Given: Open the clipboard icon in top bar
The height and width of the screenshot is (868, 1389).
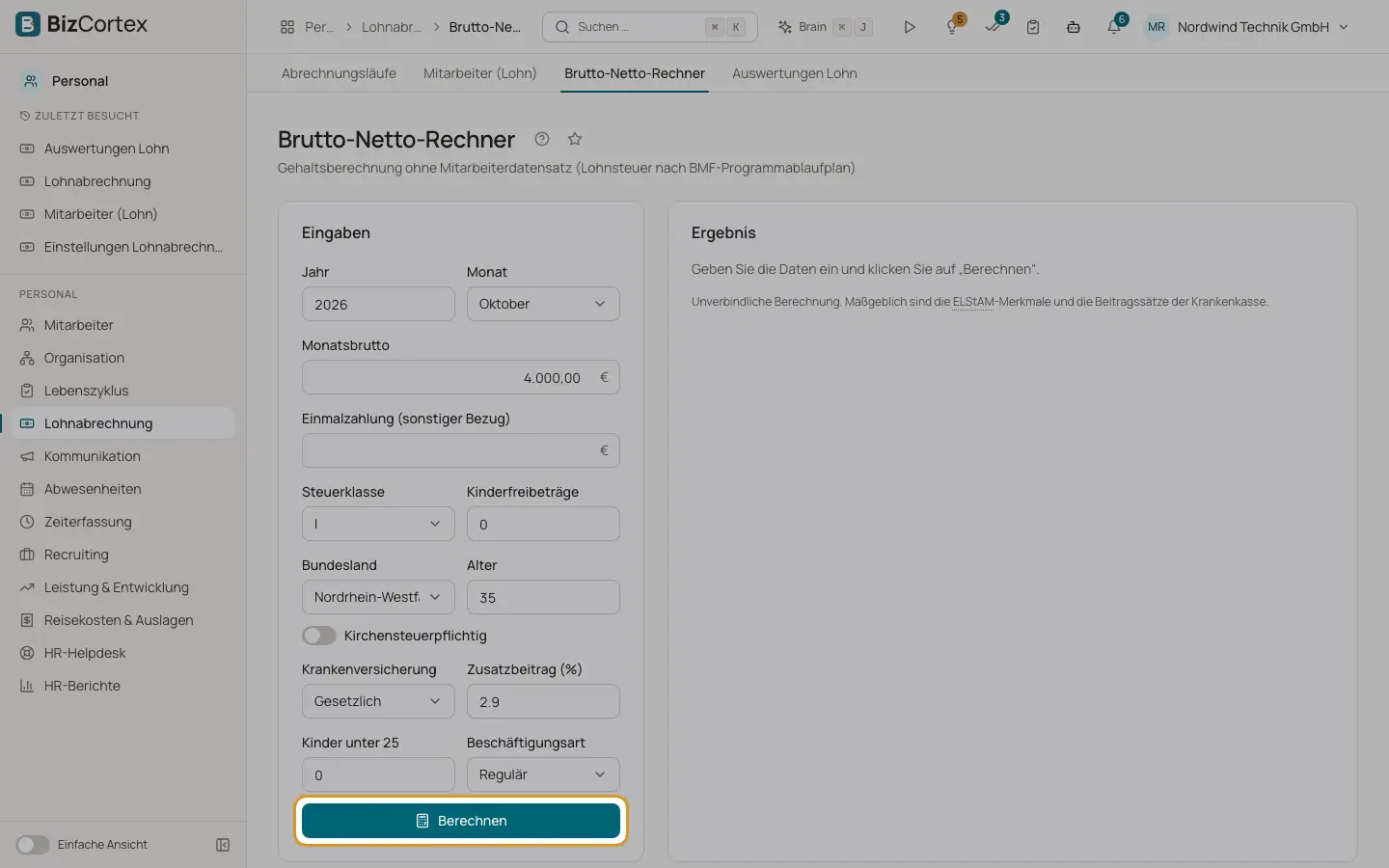Looking at the screenshot, I should tap(1033, 27).
